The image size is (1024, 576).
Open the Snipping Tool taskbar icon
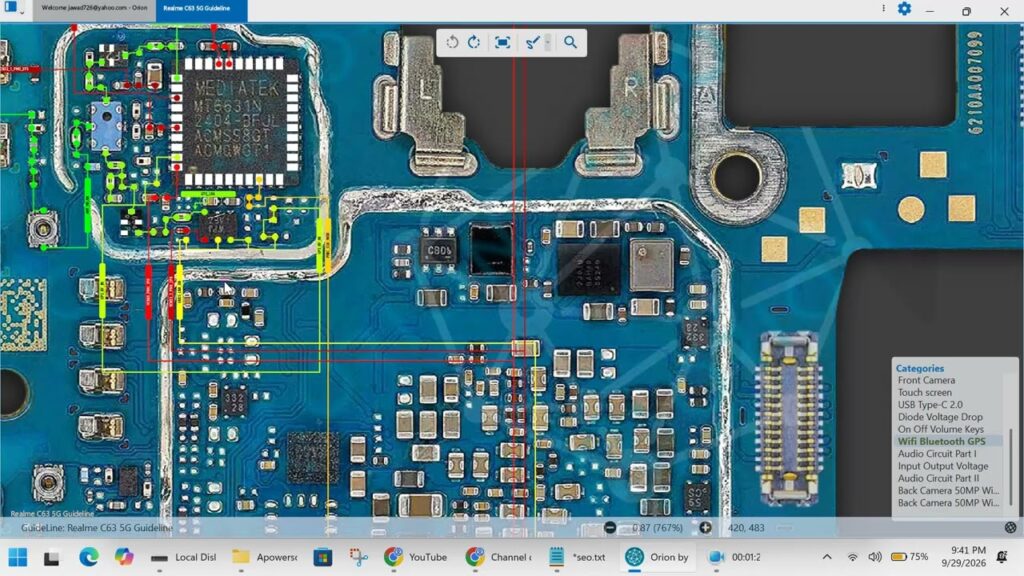pyautogui.click(x=359, y=557)
